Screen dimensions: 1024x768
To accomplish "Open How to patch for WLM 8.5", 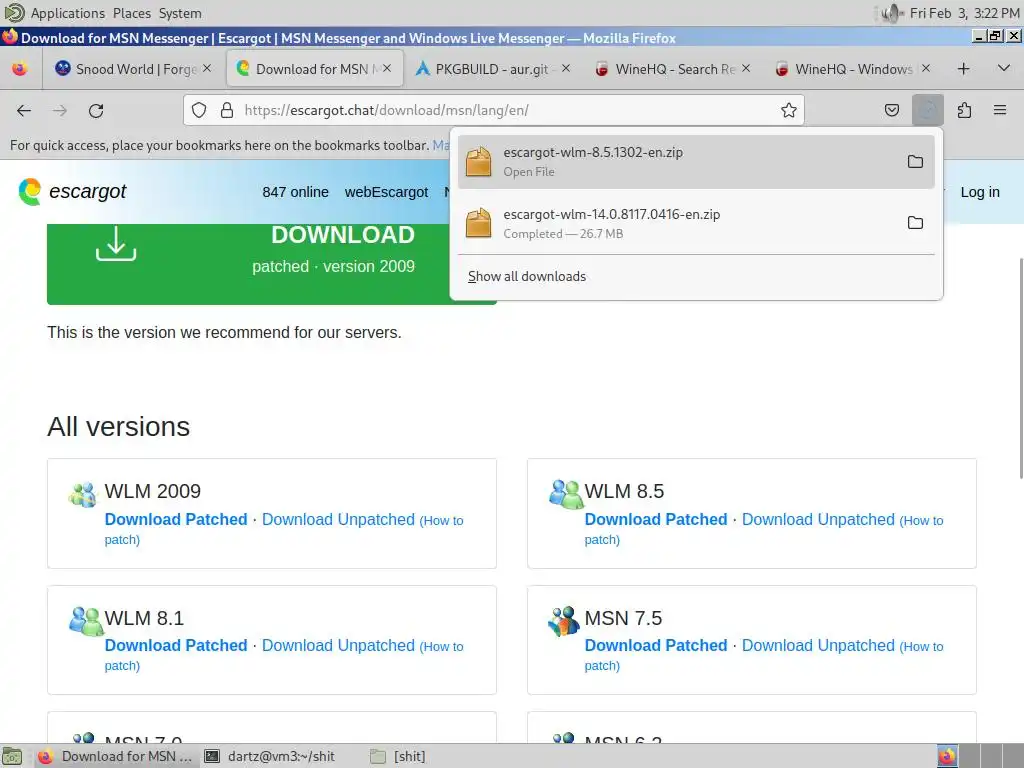I will [x=921, y=521].
